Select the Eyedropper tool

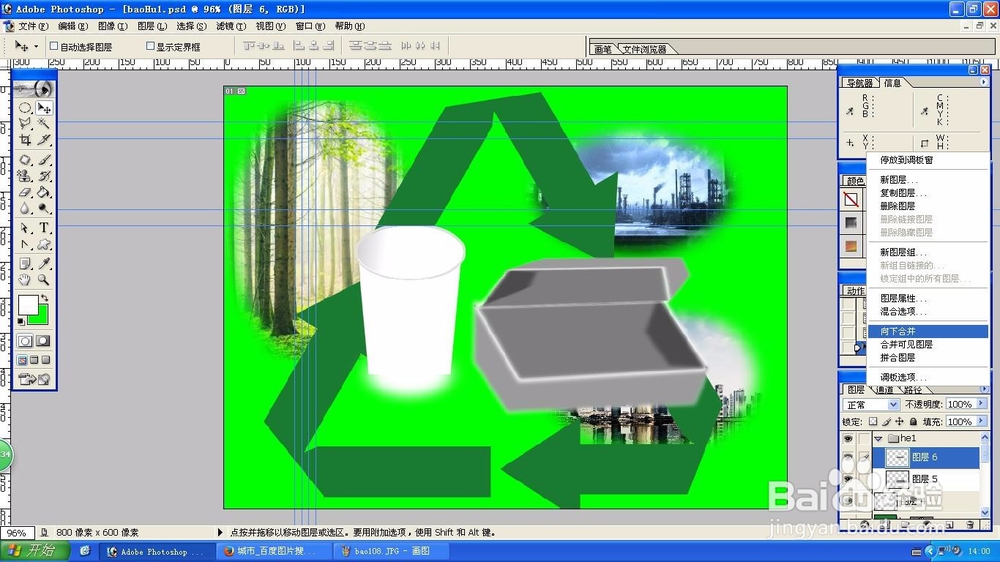43,263
